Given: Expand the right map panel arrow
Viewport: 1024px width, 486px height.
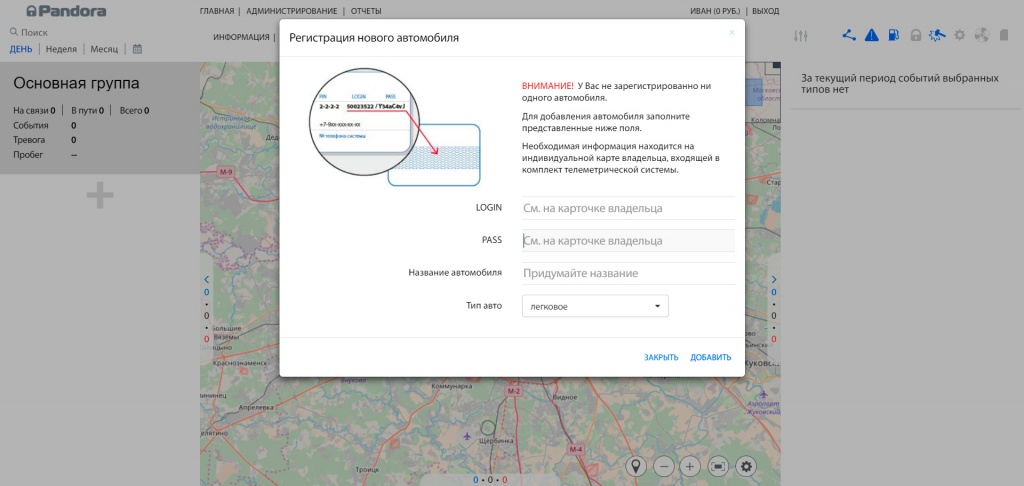Looking at the screenshot, I should click(x=773, y=280).
